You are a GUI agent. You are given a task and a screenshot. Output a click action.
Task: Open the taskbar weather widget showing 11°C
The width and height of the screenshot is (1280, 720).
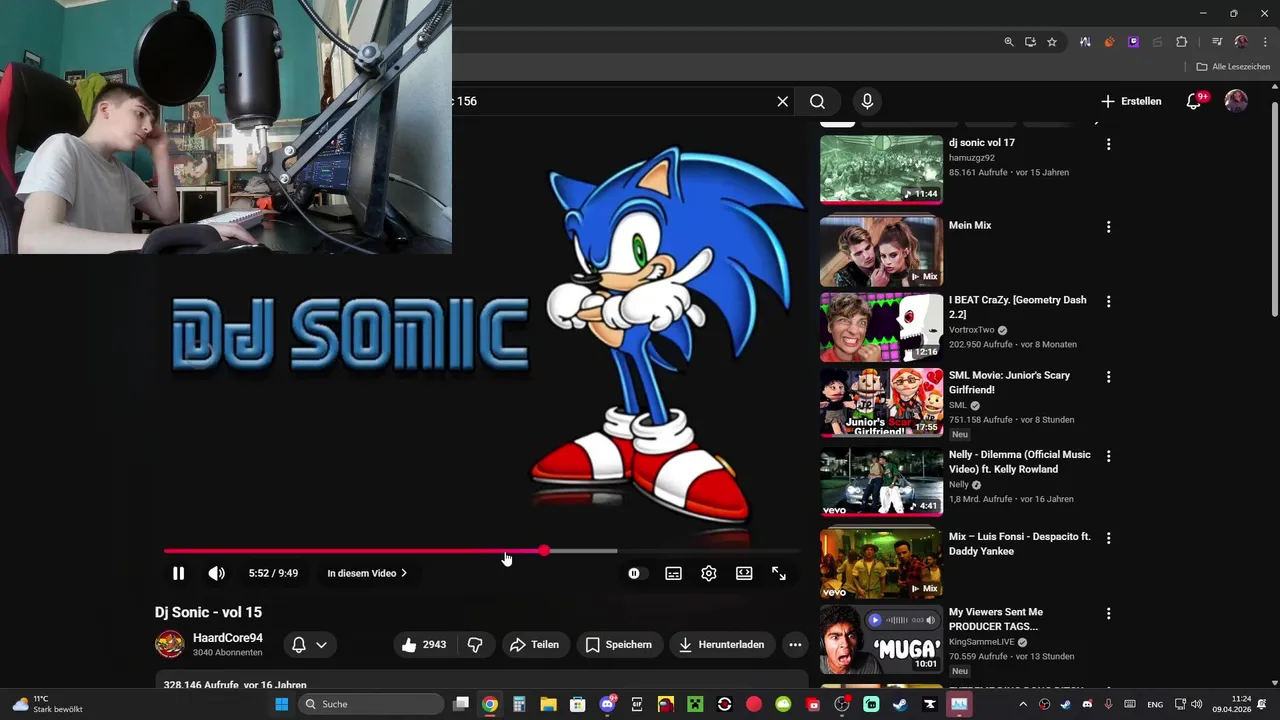click(x=46, y=704)
